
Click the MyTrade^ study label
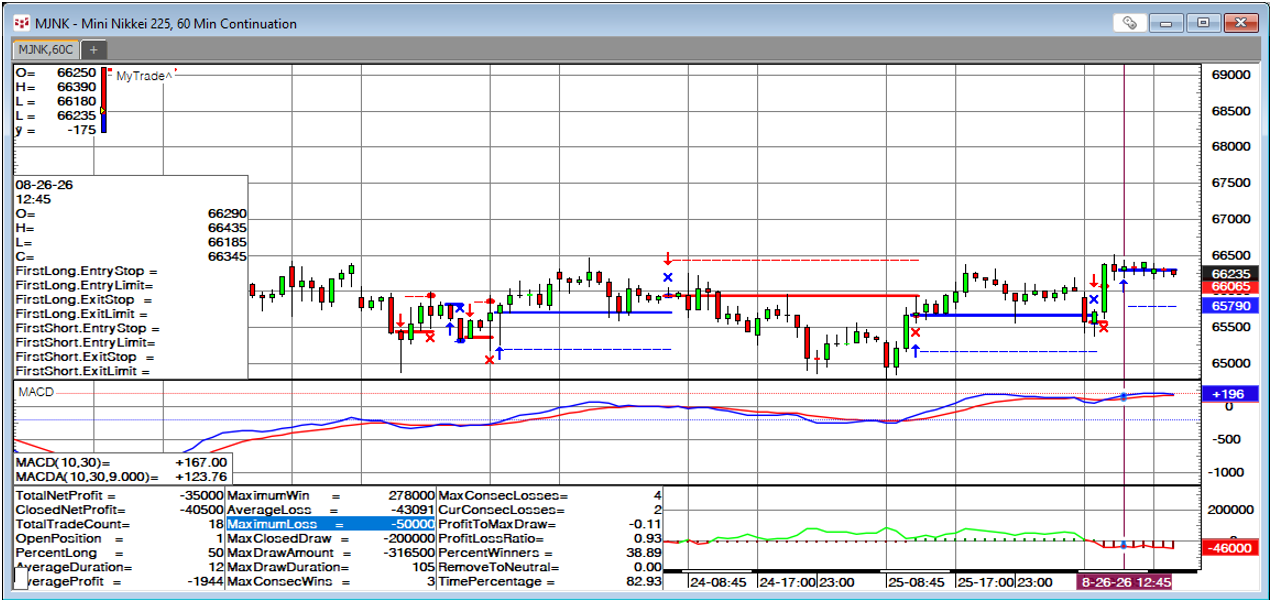(140, 76)
